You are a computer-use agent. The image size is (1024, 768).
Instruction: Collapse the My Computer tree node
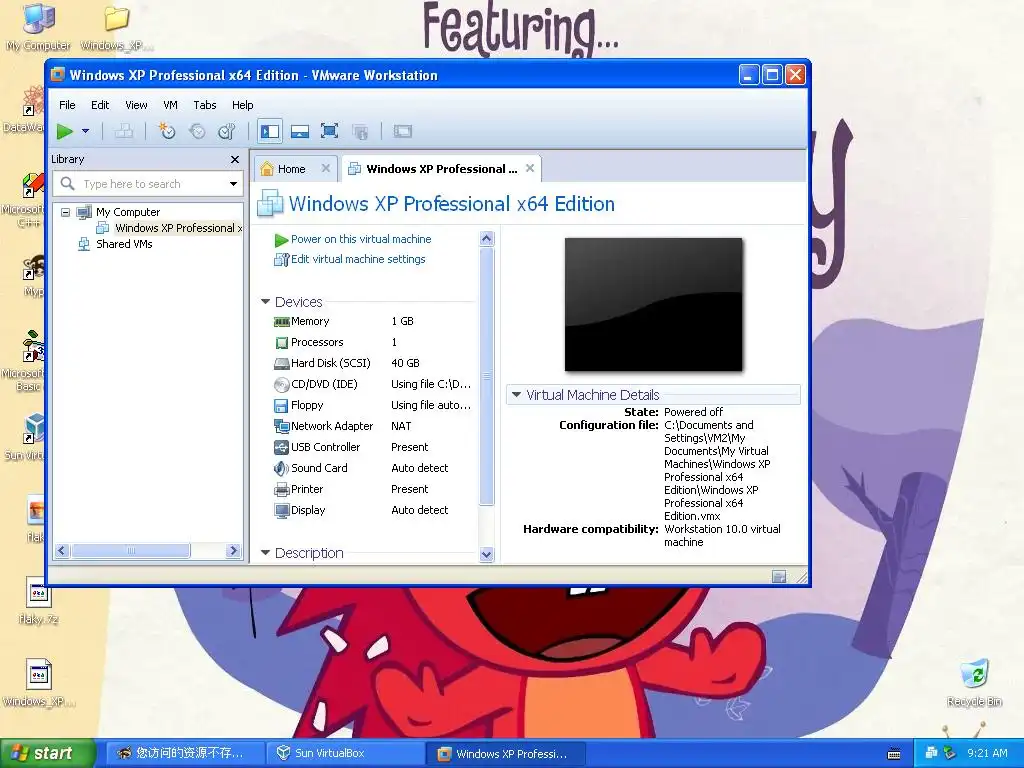point(65,212)
